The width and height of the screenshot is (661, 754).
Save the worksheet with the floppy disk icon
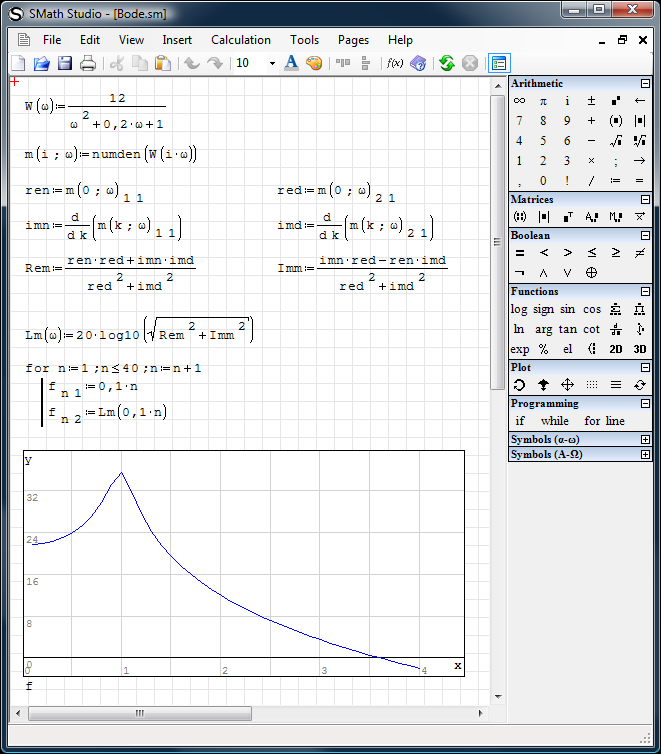[65, 64]
